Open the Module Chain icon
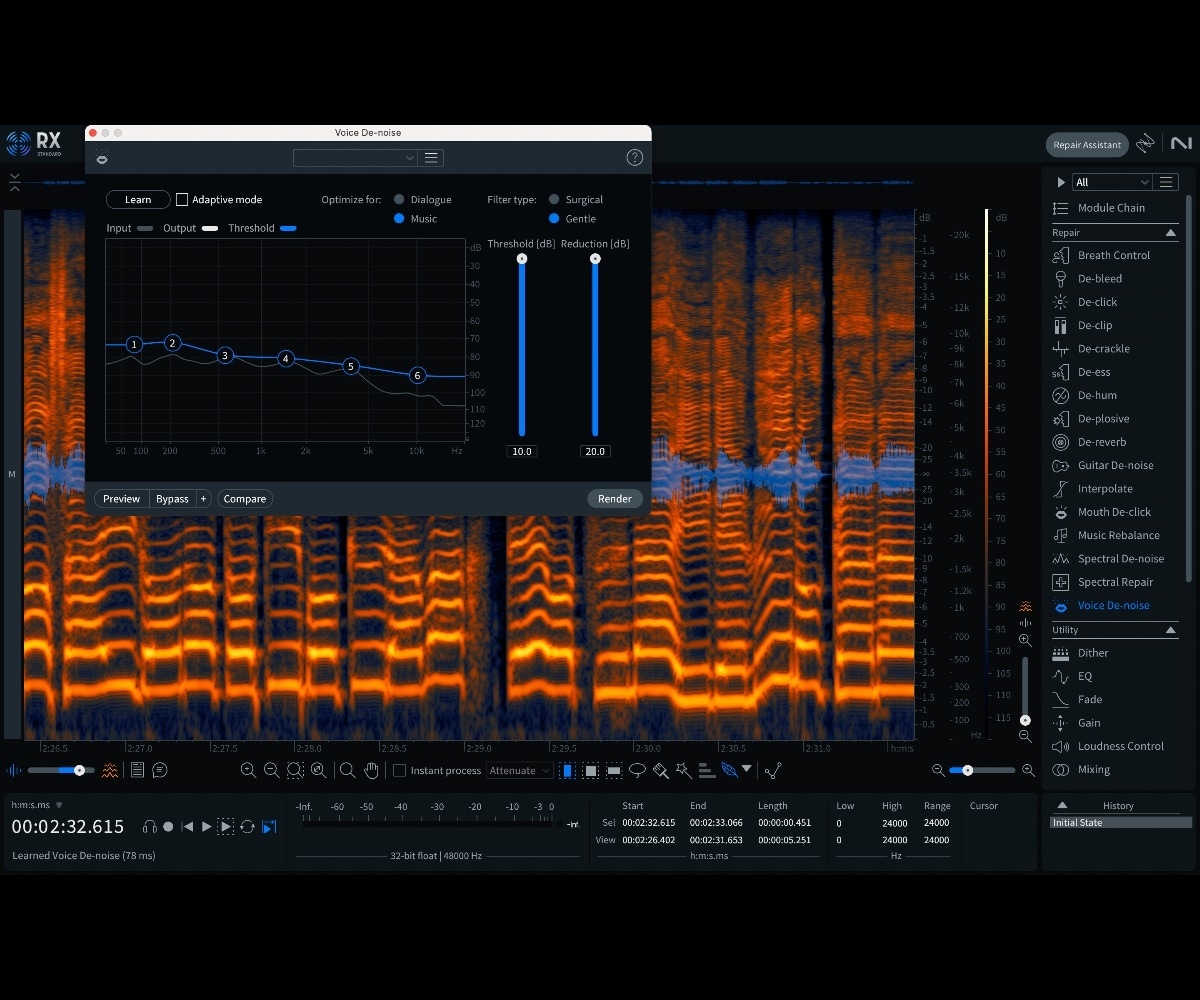Image resolution: width=1200 pixels, height=1000 pixels. [1061, 208]
